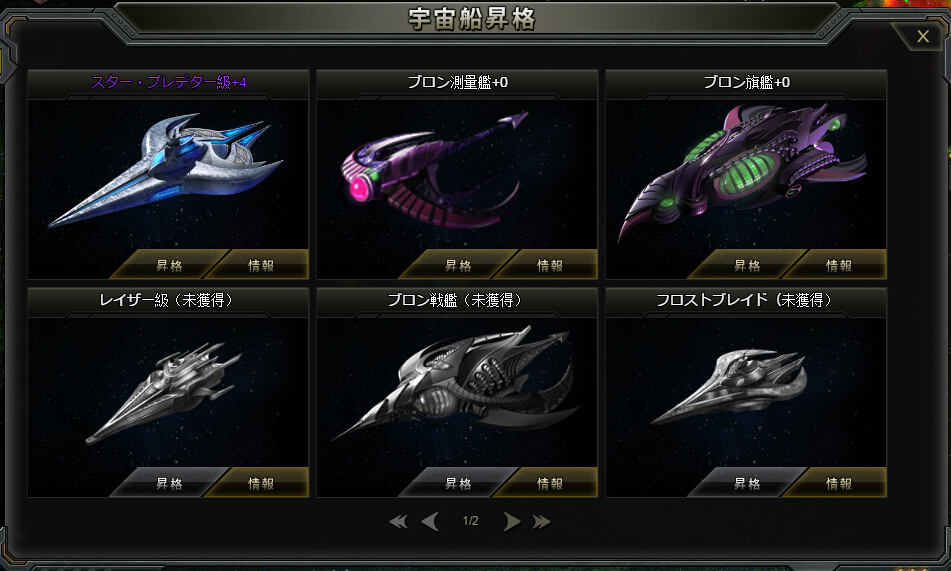Jump to last page double arrow
The height and width of the screenshot is (571, 951).
click(541, 521)
